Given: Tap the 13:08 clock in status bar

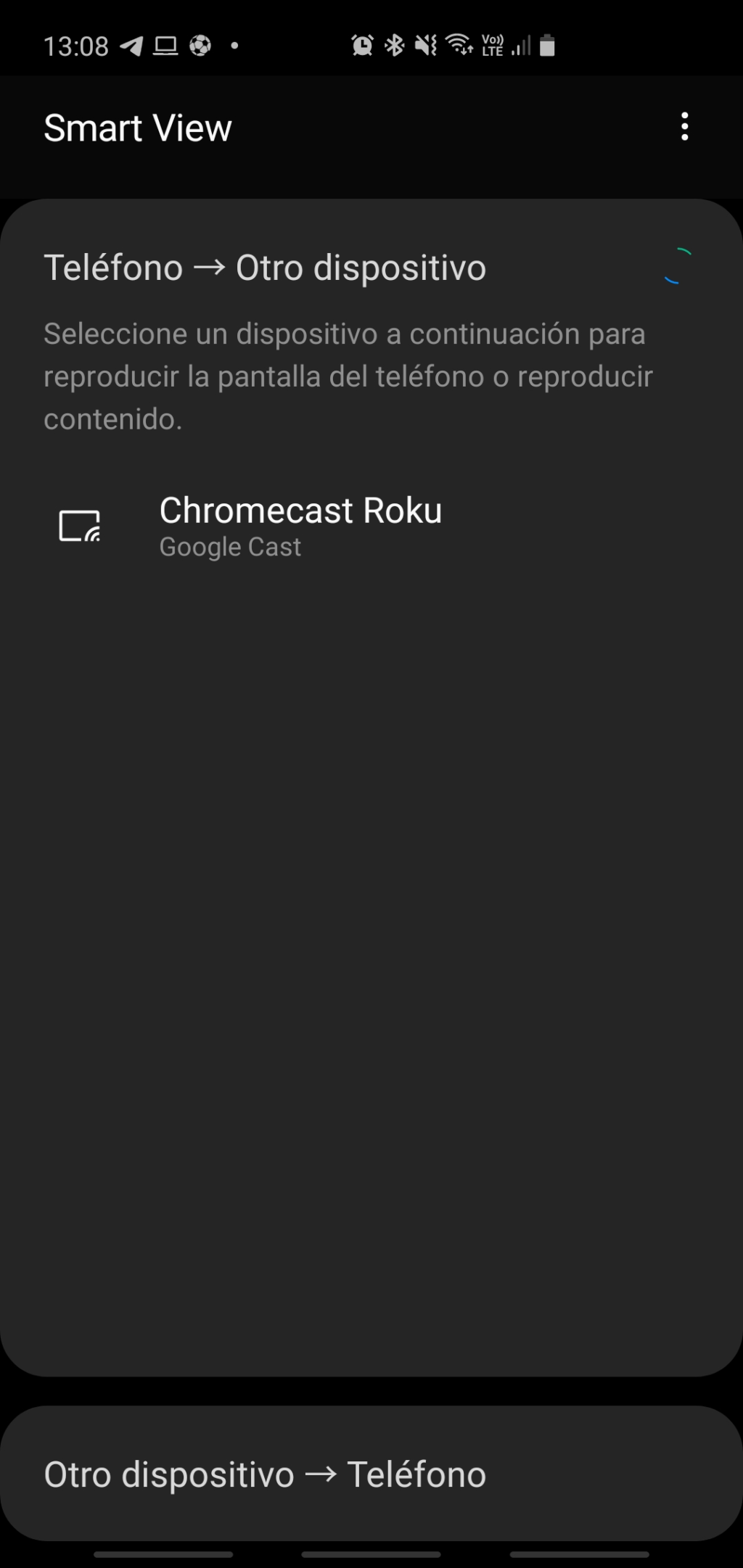Looking at the screenshot, I should point(75,46).
